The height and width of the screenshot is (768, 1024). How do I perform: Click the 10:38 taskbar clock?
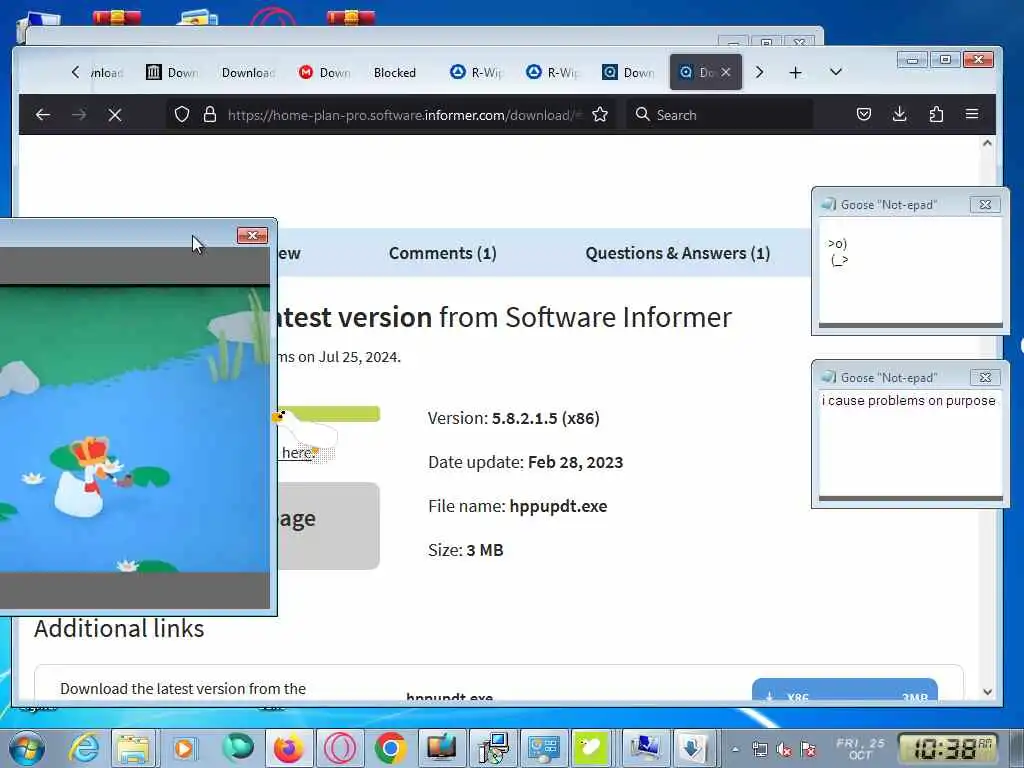pos(949,749)
